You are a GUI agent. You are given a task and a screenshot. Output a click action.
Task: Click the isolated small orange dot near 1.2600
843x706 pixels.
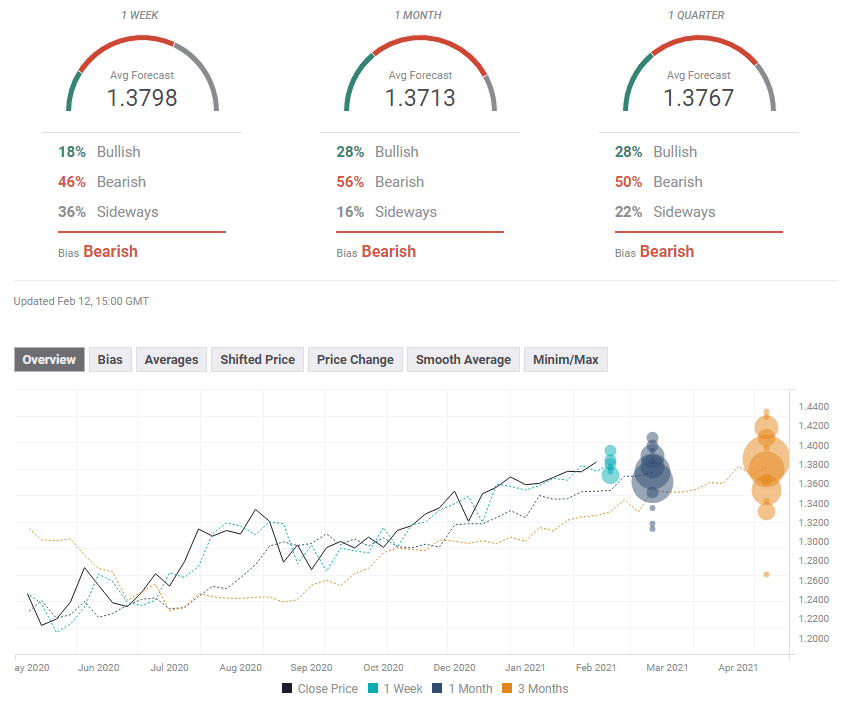tap(766, 574)
